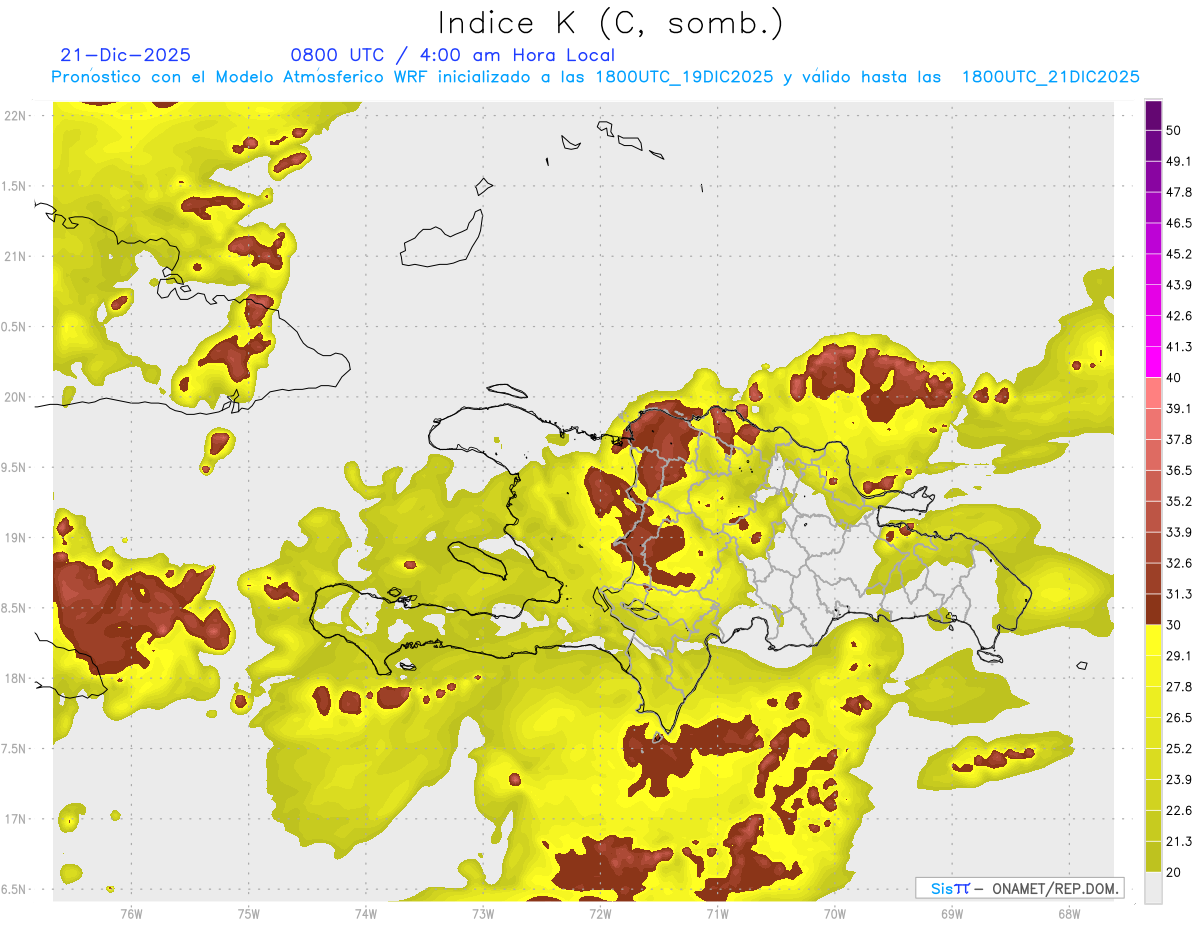Click the colorbar value '25.2'
This screenshot has width=1200, height=927.
(1178, 749)
